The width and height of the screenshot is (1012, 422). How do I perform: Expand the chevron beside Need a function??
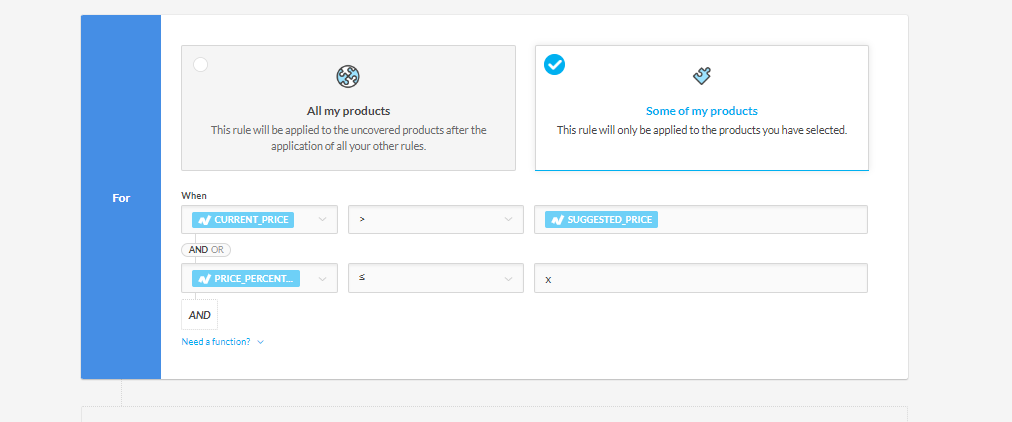coord(261,342)
